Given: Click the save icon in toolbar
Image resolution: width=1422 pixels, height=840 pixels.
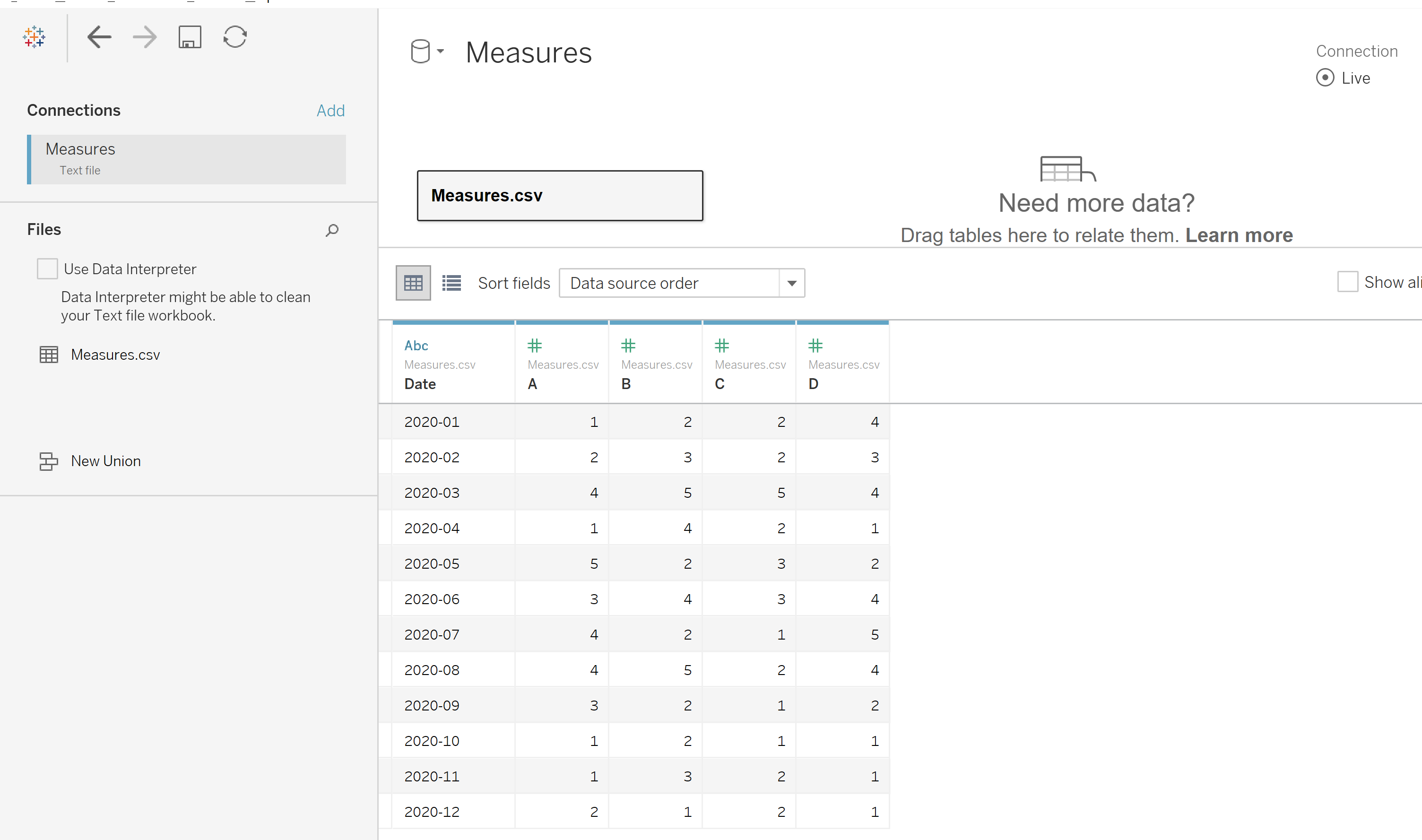Looking at the screenshot, I should click(x=190, y=37).
